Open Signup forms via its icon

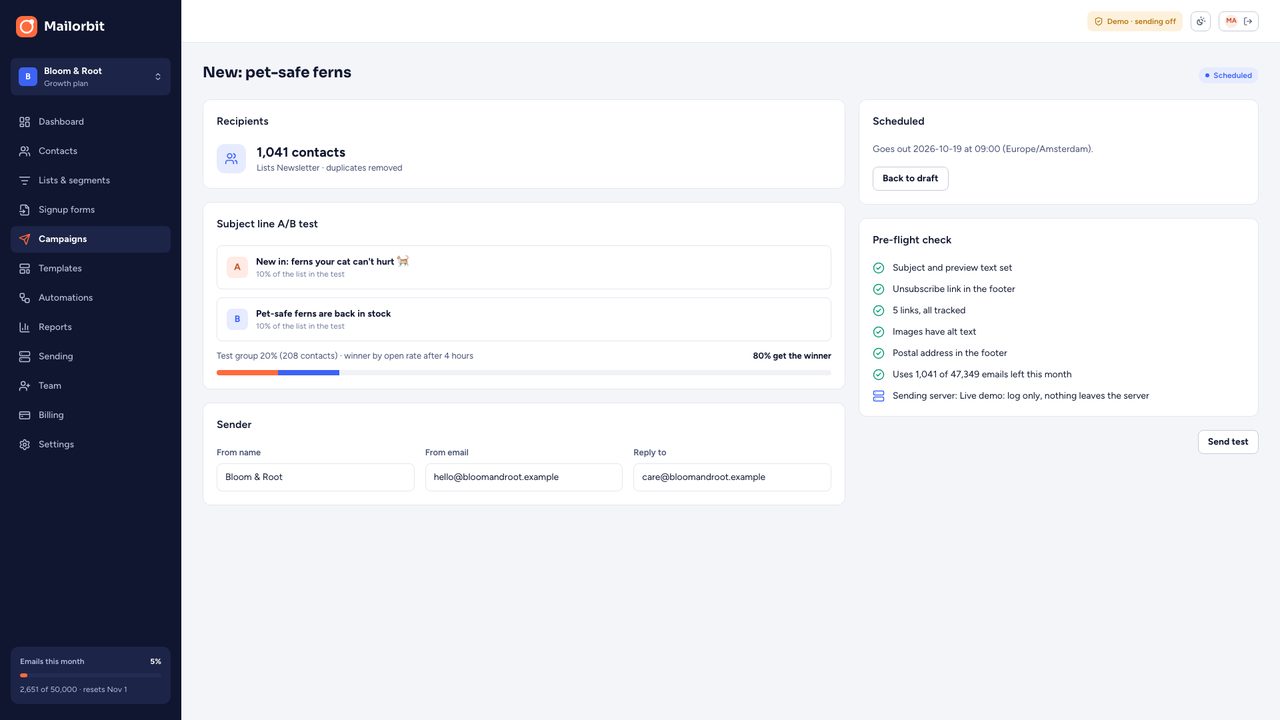tap(25, 210)
